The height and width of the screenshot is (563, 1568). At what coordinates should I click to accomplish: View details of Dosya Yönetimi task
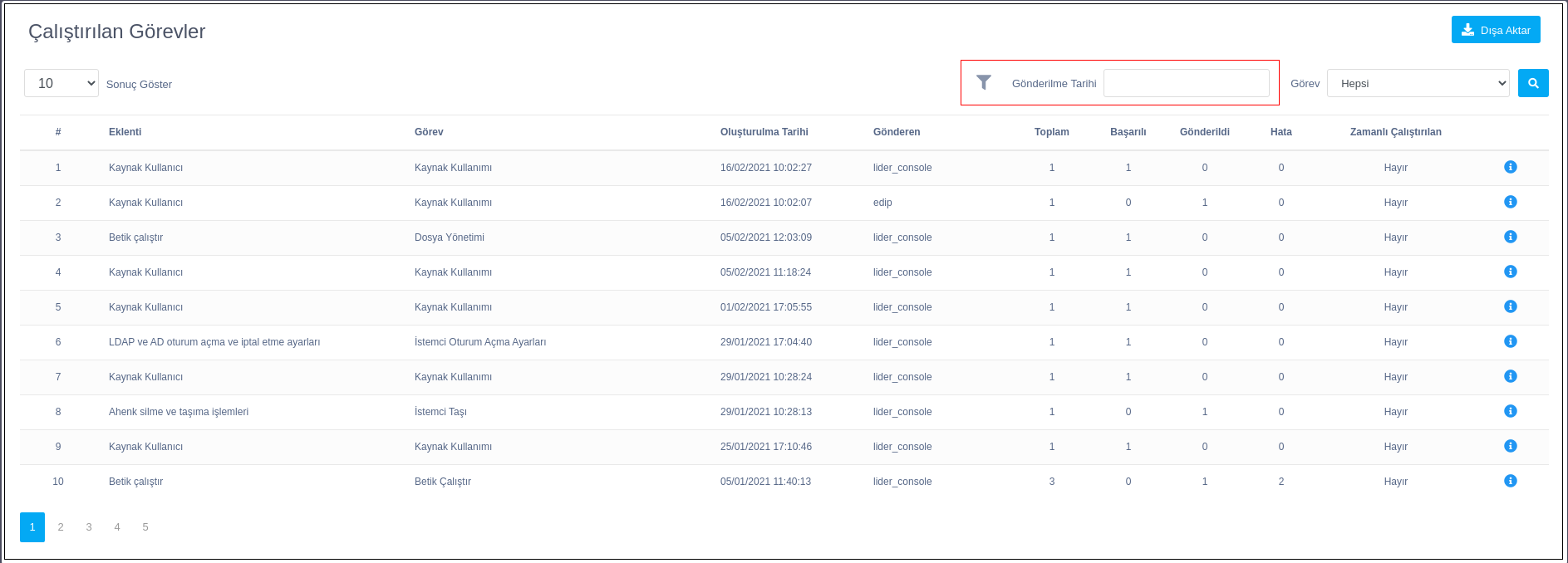(1510, 237)
